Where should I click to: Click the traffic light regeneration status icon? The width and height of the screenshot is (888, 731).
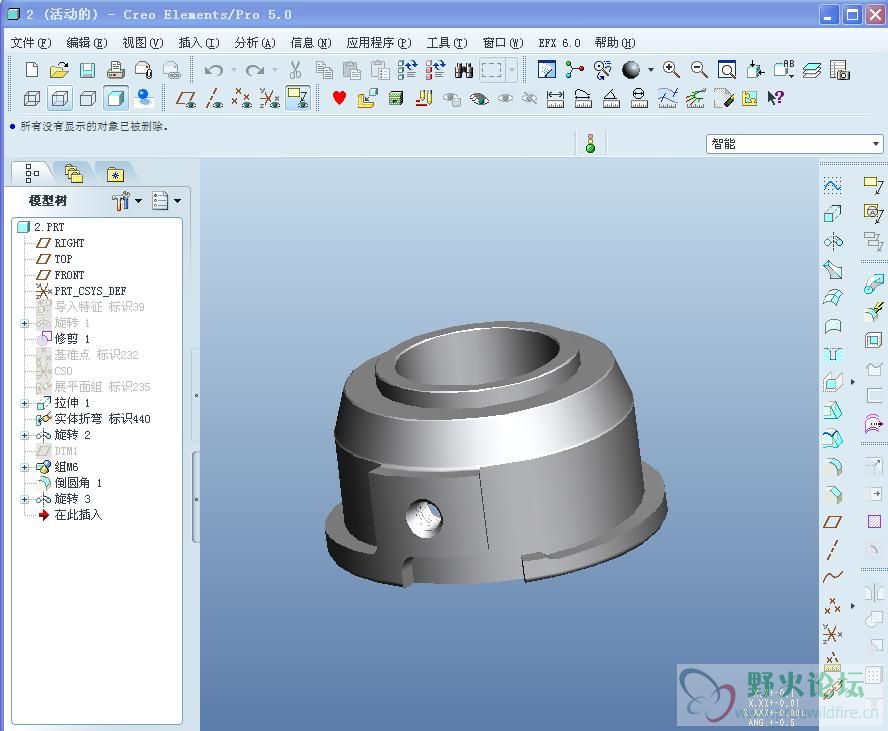590,143
